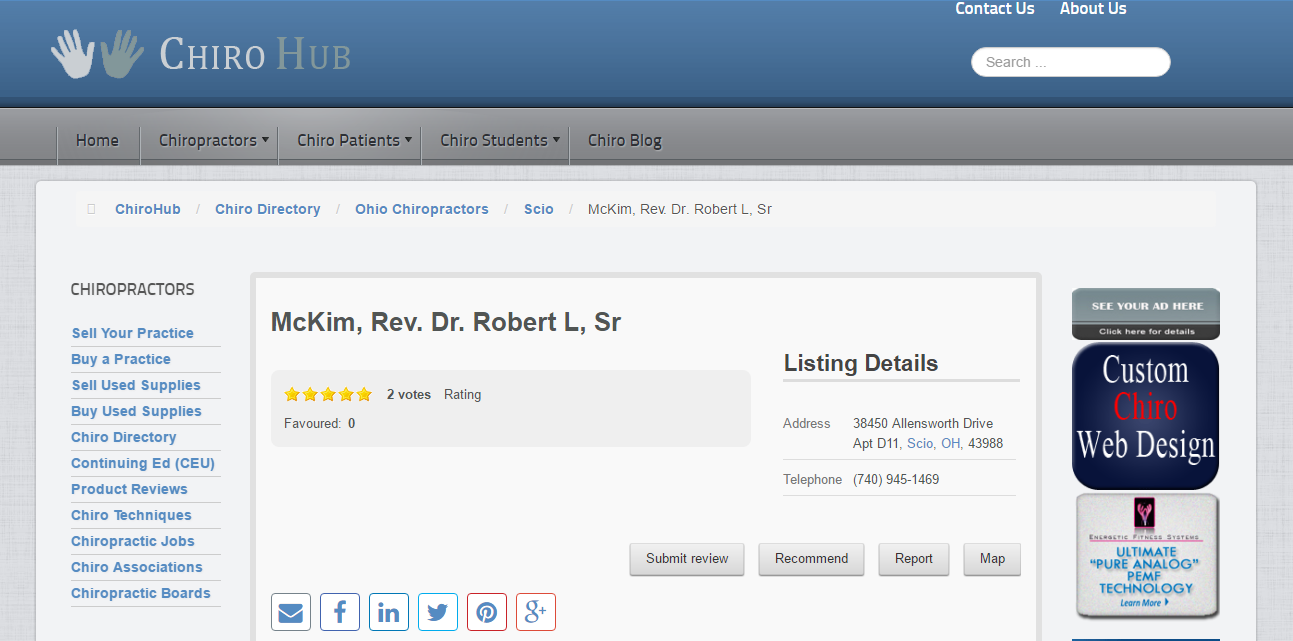Viewport: 1293px width, 641px height.
Task: Click OH link in address
Action: (950, 443)
